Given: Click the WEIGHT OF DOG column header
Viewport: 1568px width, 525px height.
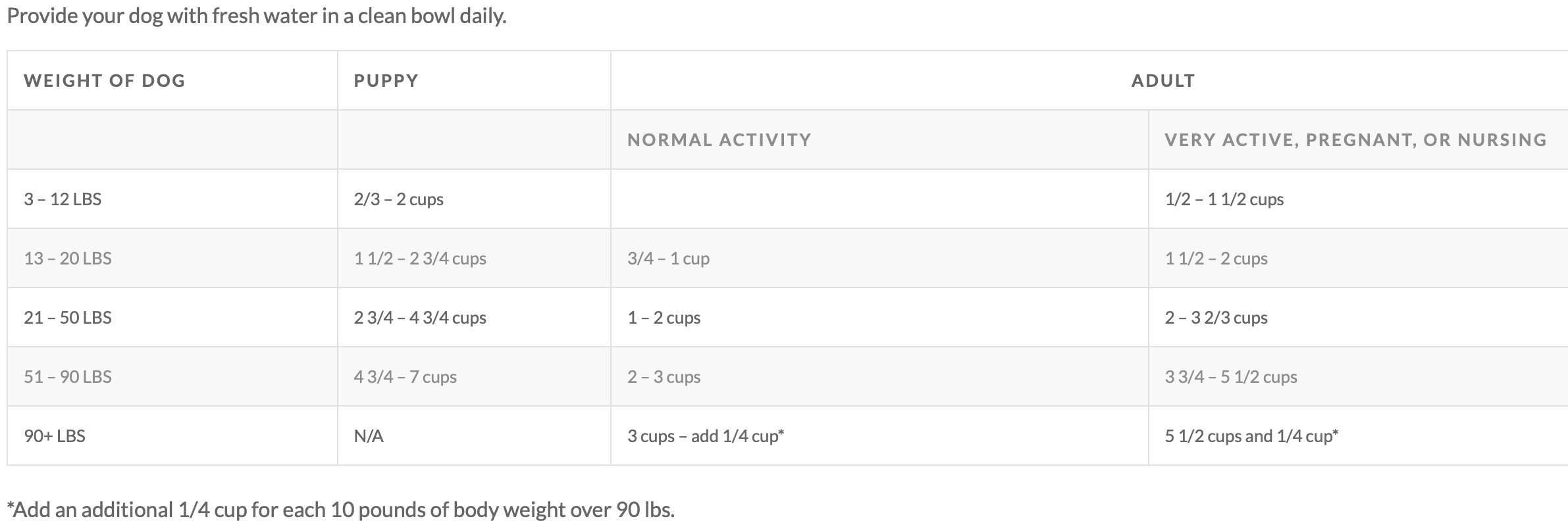Looking at the screenshot, I should coord(105,80).
